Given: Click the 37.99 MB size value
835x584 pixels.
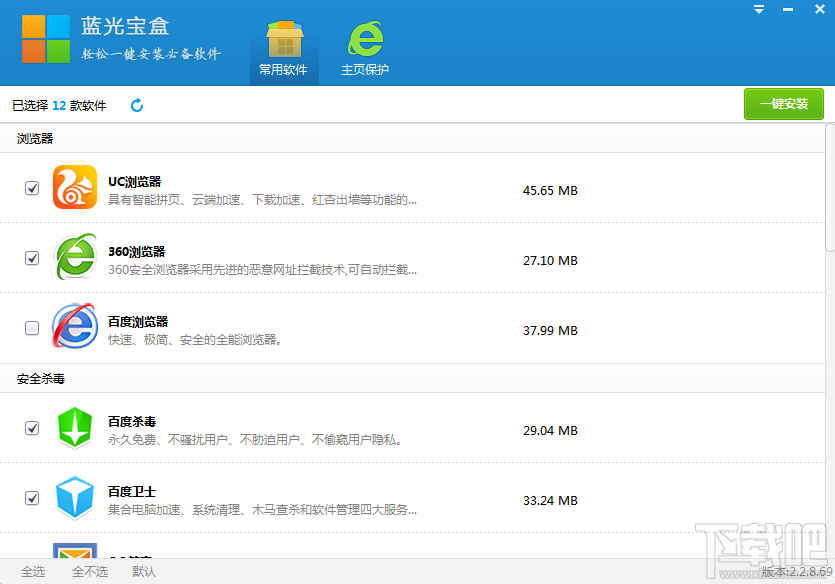Looking at the screenshot, I should [550, 331].
